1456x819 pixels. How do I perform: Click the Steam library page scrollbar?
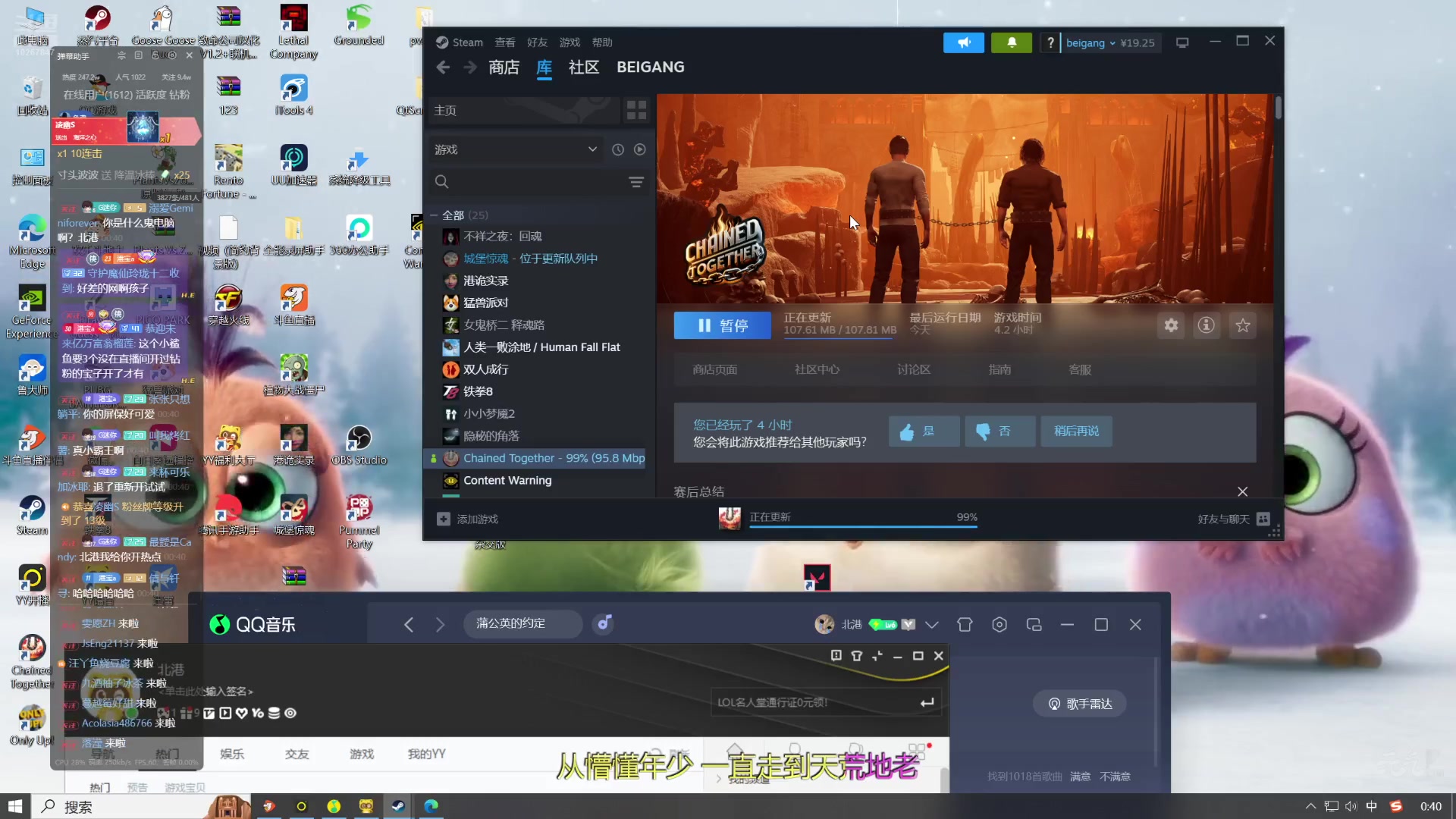click(1279, 107)
